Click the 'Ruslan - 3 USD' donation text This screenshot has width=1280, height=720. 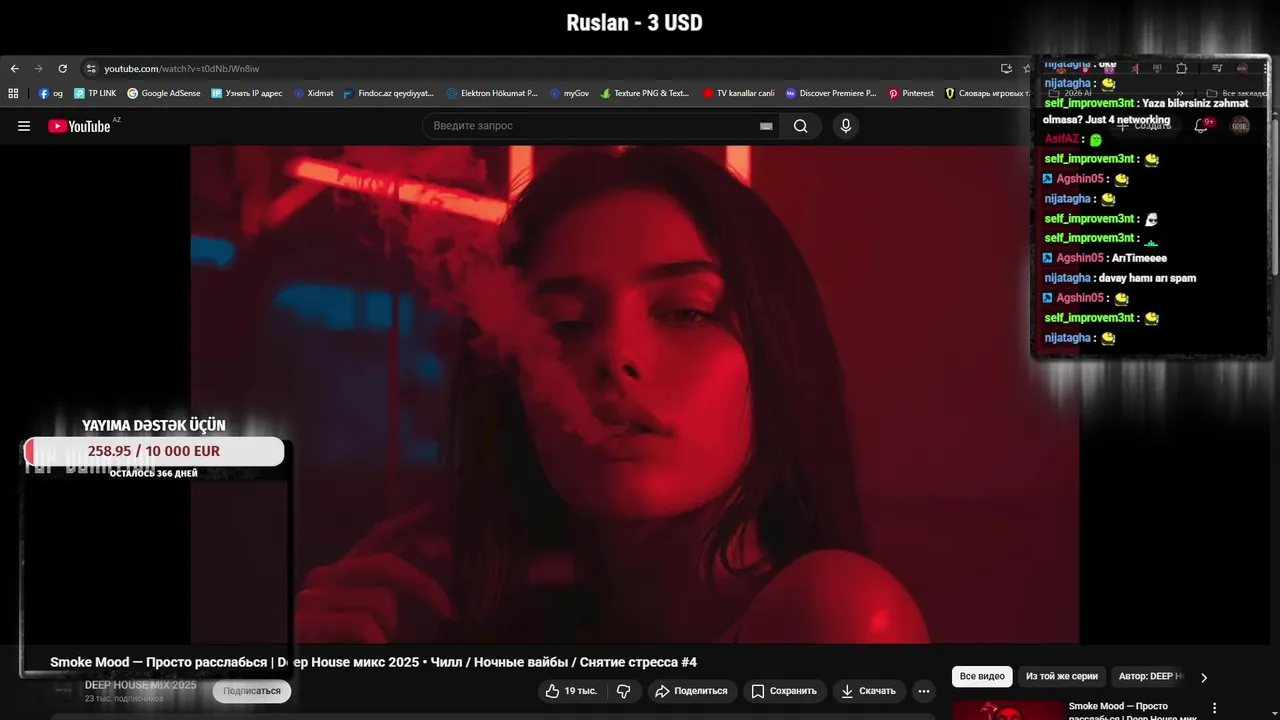[x=635, y=22]
